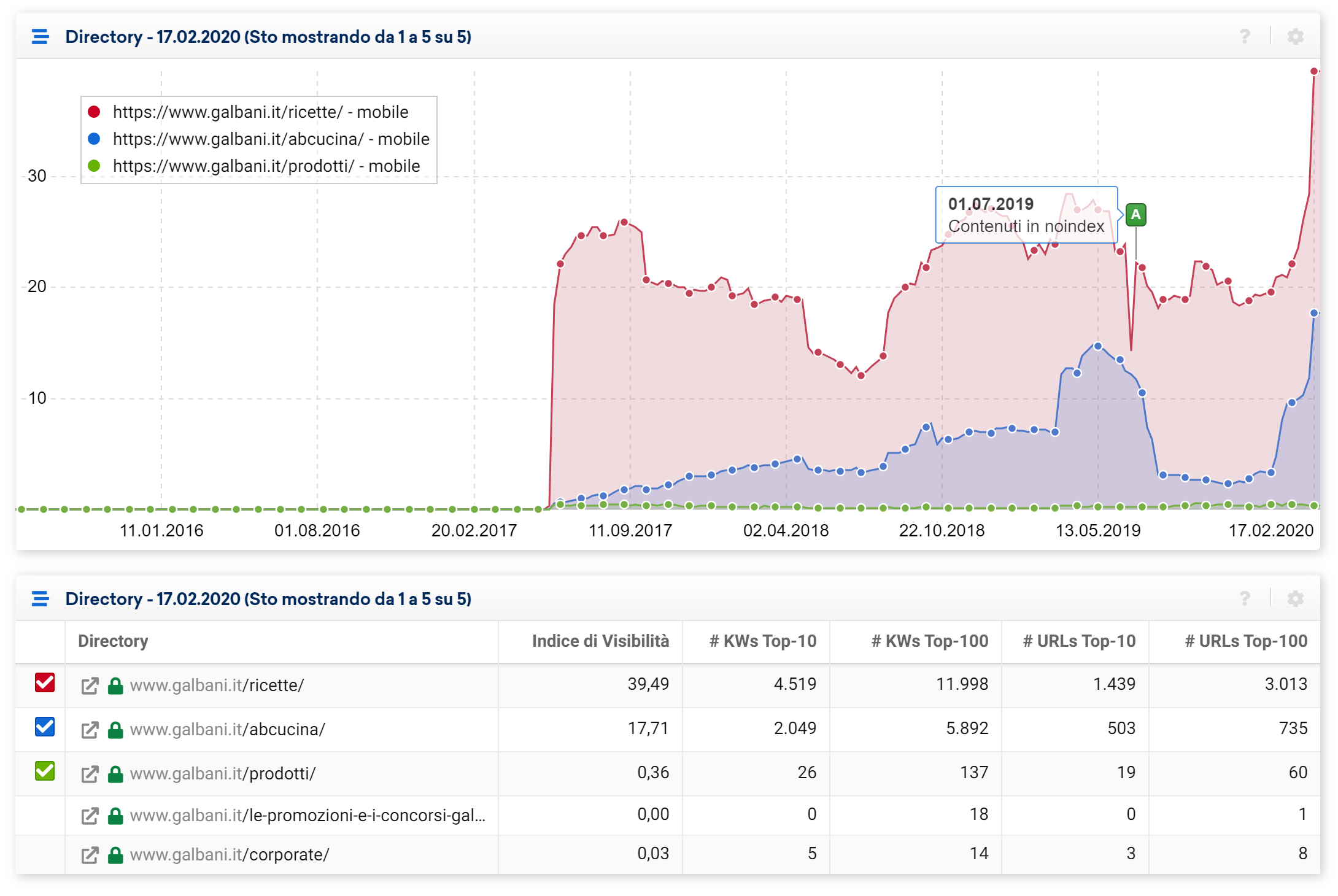This screenshot has width=1338, height=896.
Task: Open the www.galbani.it/ricette/ link
Action: tap(217, 686)
